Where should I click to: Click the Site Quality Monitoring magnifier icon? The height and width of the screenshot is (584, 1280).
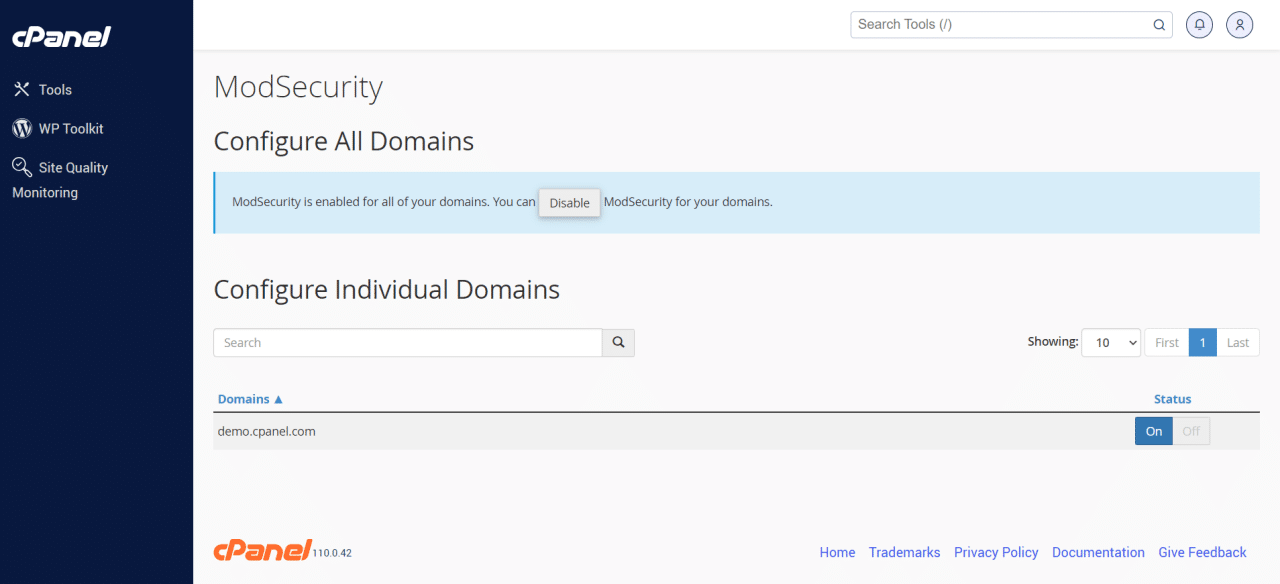tap(21, 166)
